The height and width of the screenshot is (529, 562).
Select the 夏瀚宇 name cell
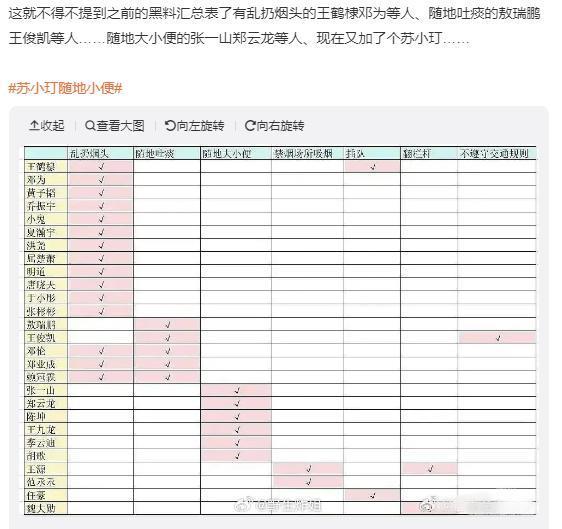tap(46, 232)
